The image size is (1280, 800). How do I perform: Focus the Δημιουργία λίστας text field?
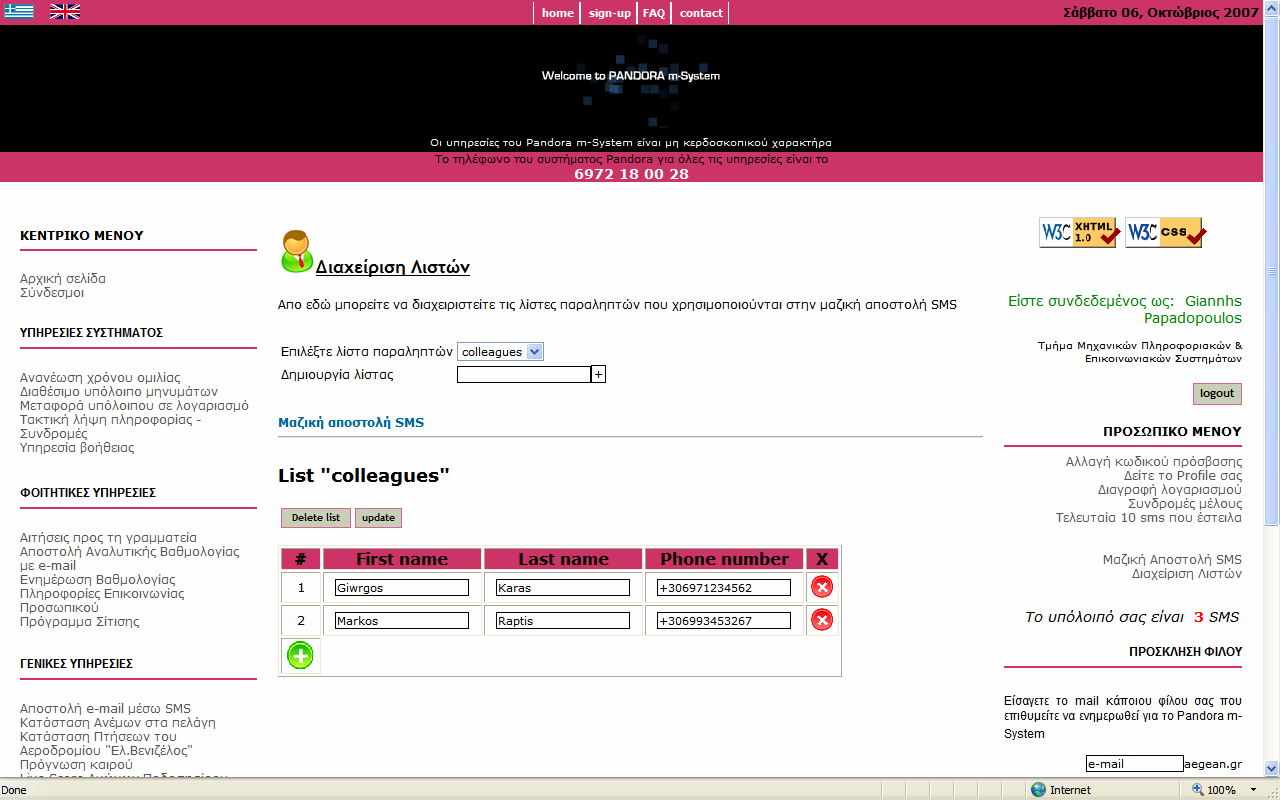[524, 374]
